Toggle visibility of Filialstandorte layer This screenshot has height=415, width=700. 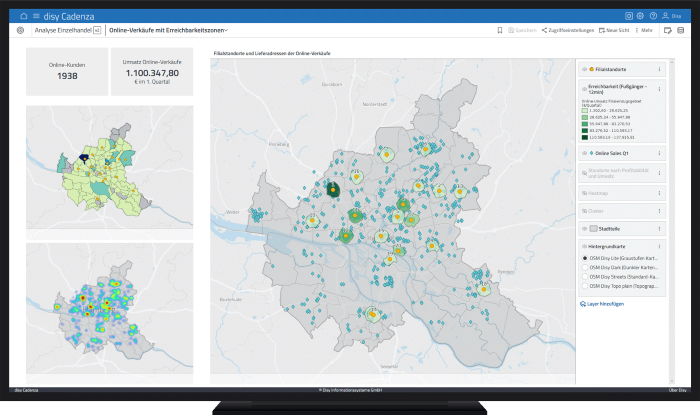(584, 69)
